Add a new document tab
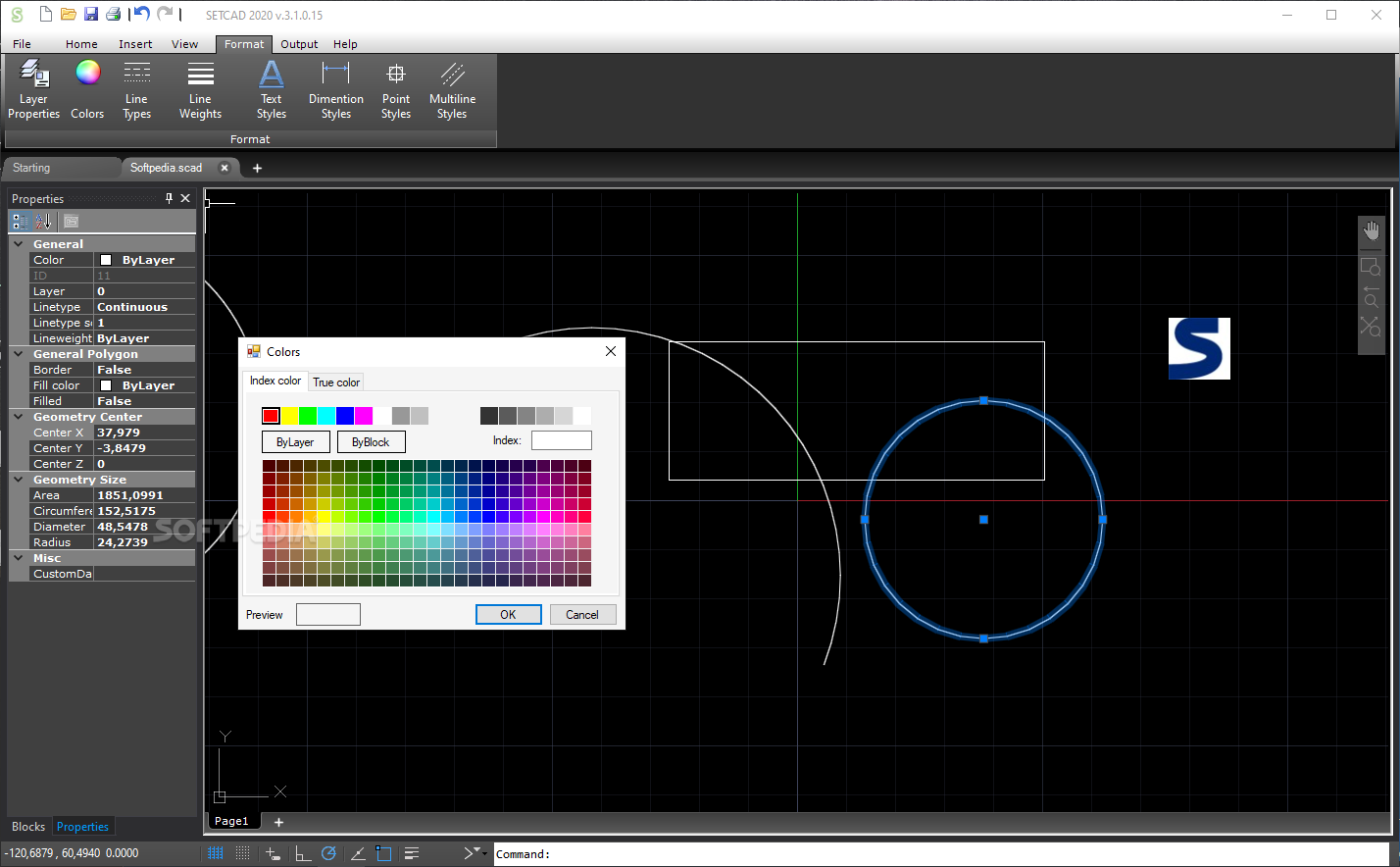This screenshot has width=1400, height=867. click(x=258, y=168)
